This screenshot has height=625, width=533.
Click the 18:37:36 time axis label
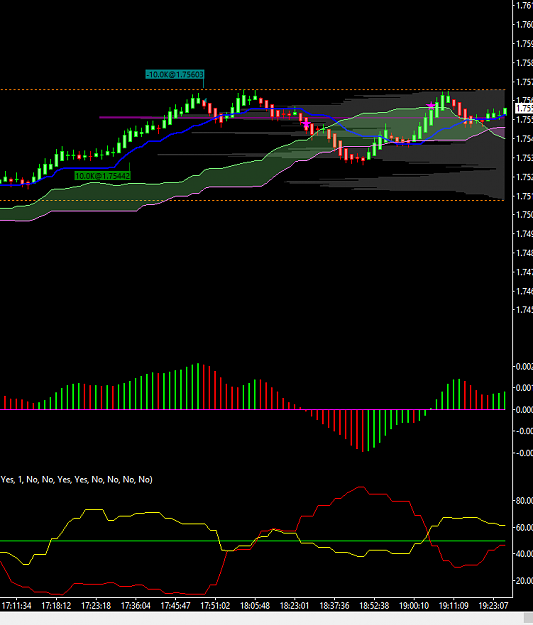pos(334,606)
